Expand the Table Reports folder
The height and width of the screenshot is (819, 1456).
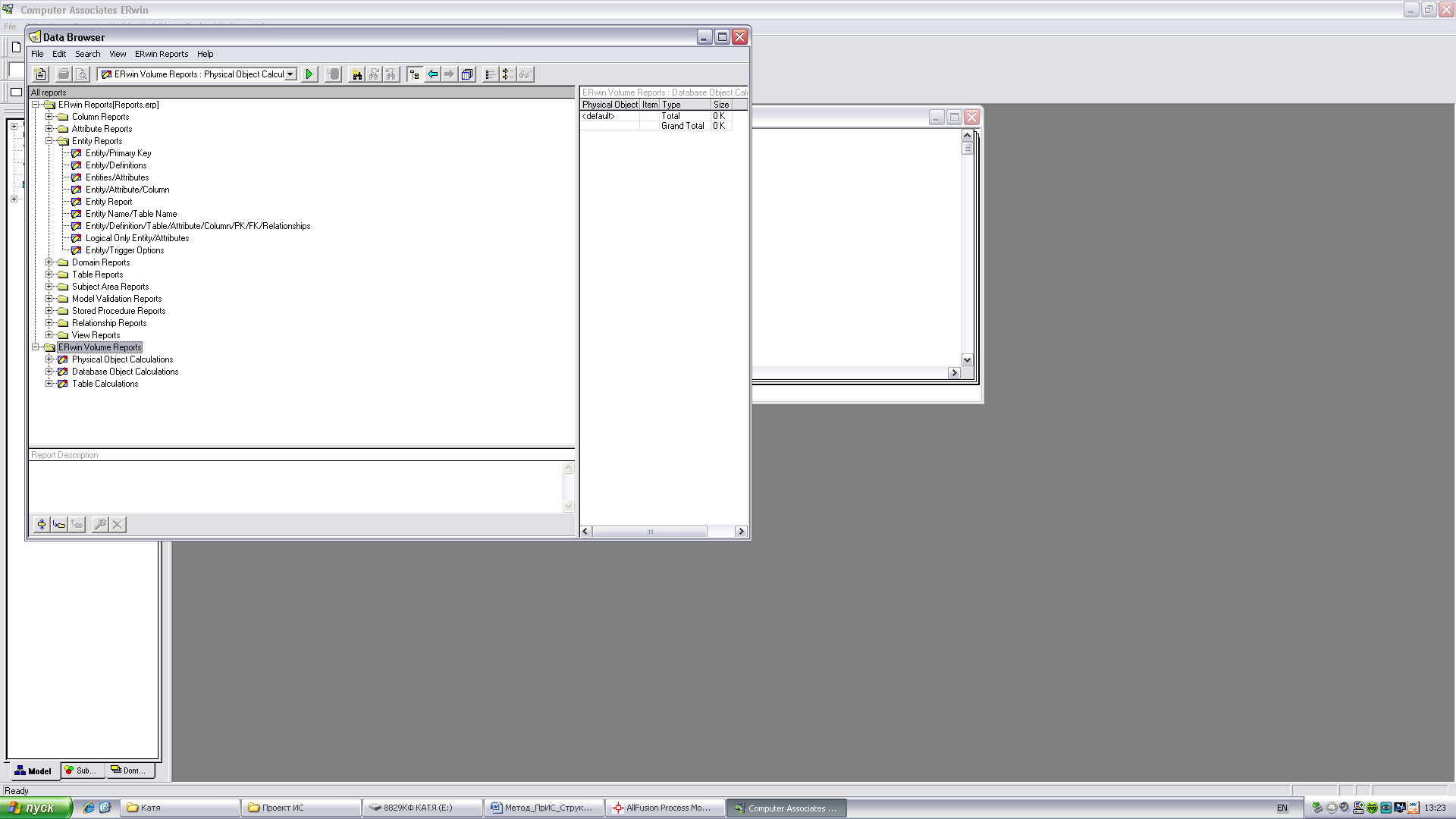(49, 275)
